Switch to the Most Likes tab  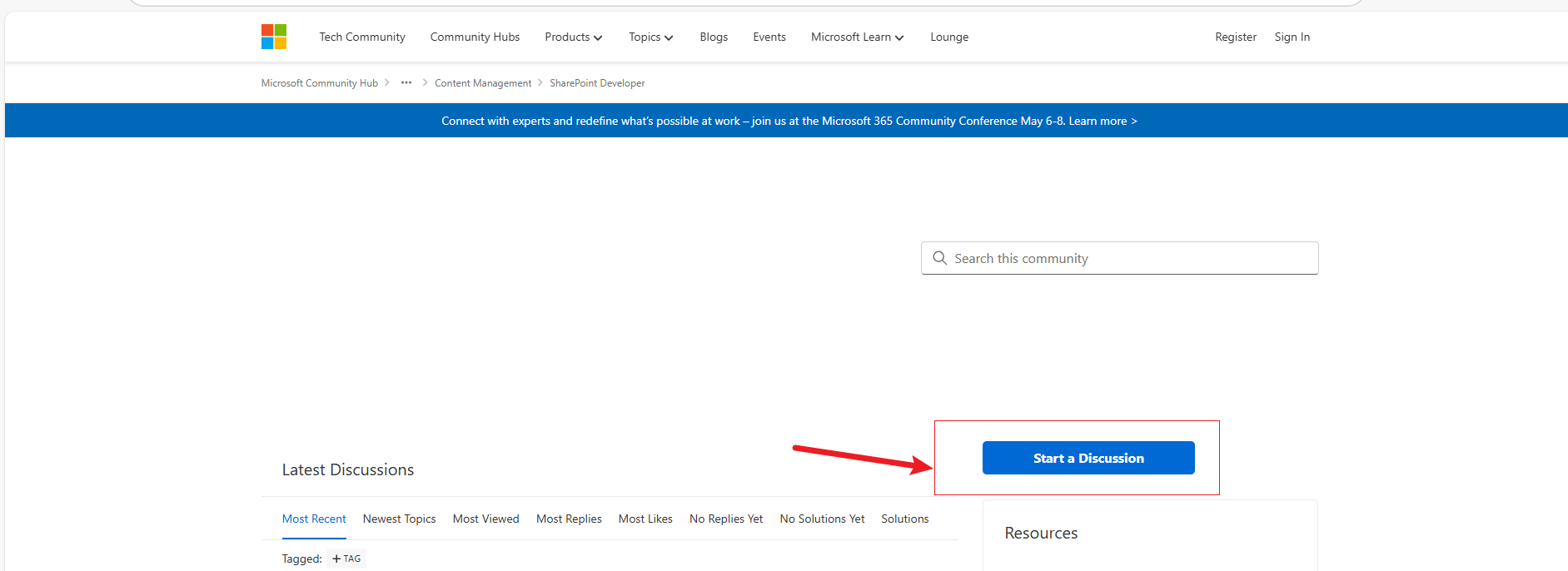645,519
